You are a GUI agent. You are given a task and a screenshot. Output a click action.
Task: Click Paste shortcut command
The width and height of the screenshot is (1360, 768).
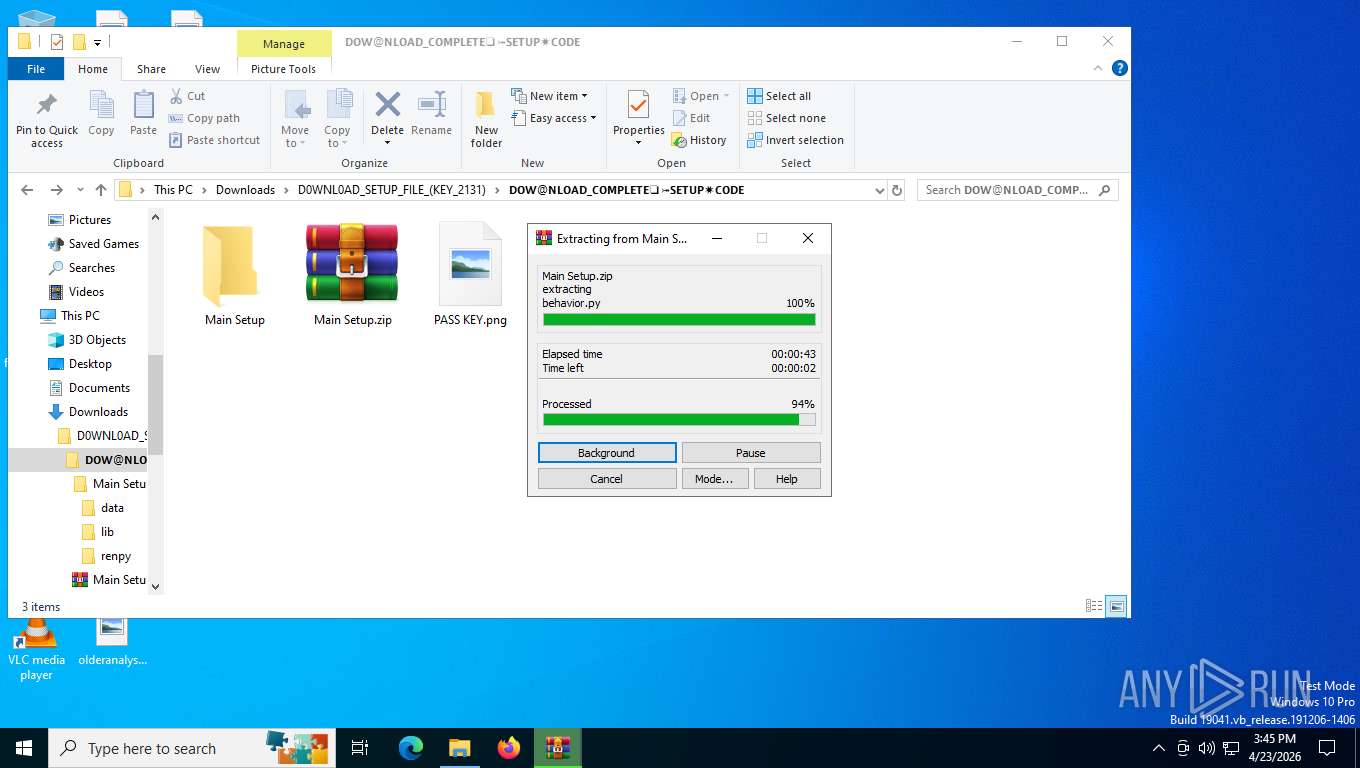(214, 140)
